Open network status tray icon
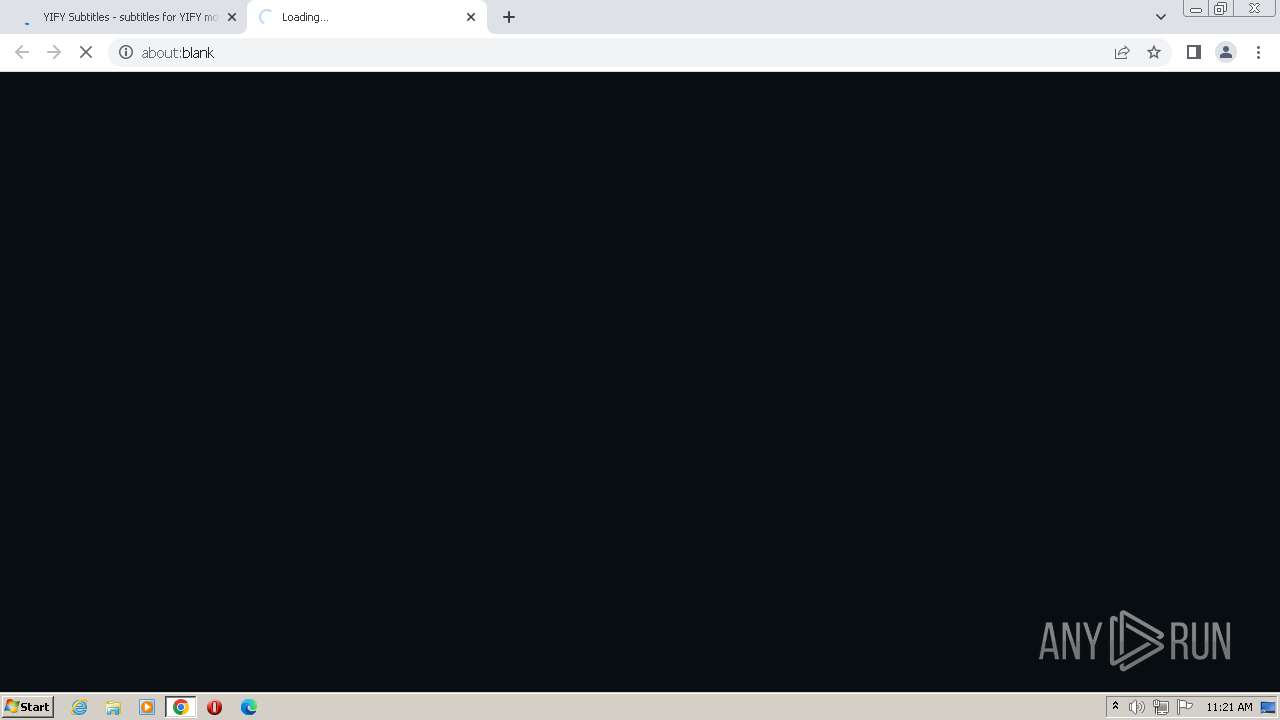 point(1161,707)
